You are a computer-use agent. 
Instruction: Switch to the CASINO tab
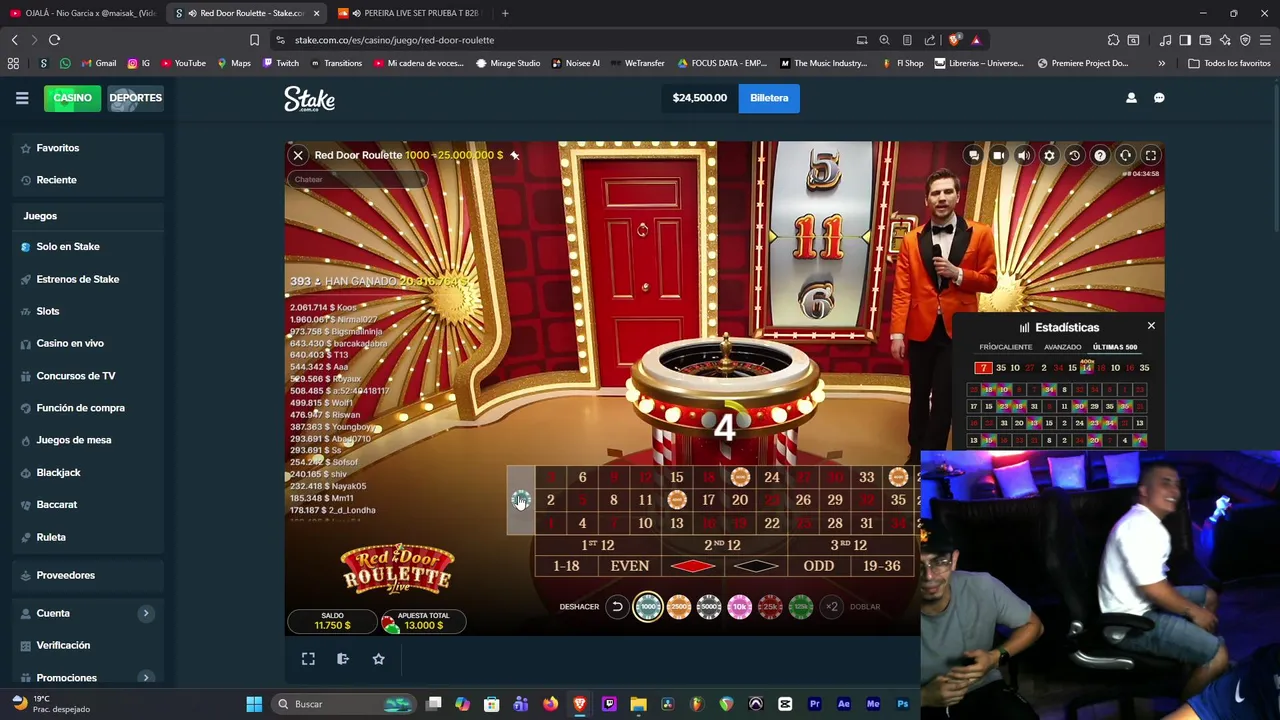72,98
